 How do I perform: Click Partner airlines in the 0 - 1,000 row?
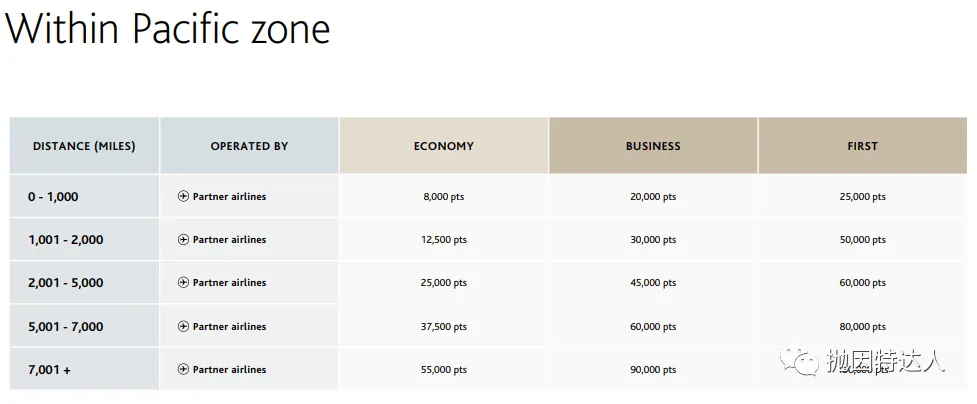[229, 197]
